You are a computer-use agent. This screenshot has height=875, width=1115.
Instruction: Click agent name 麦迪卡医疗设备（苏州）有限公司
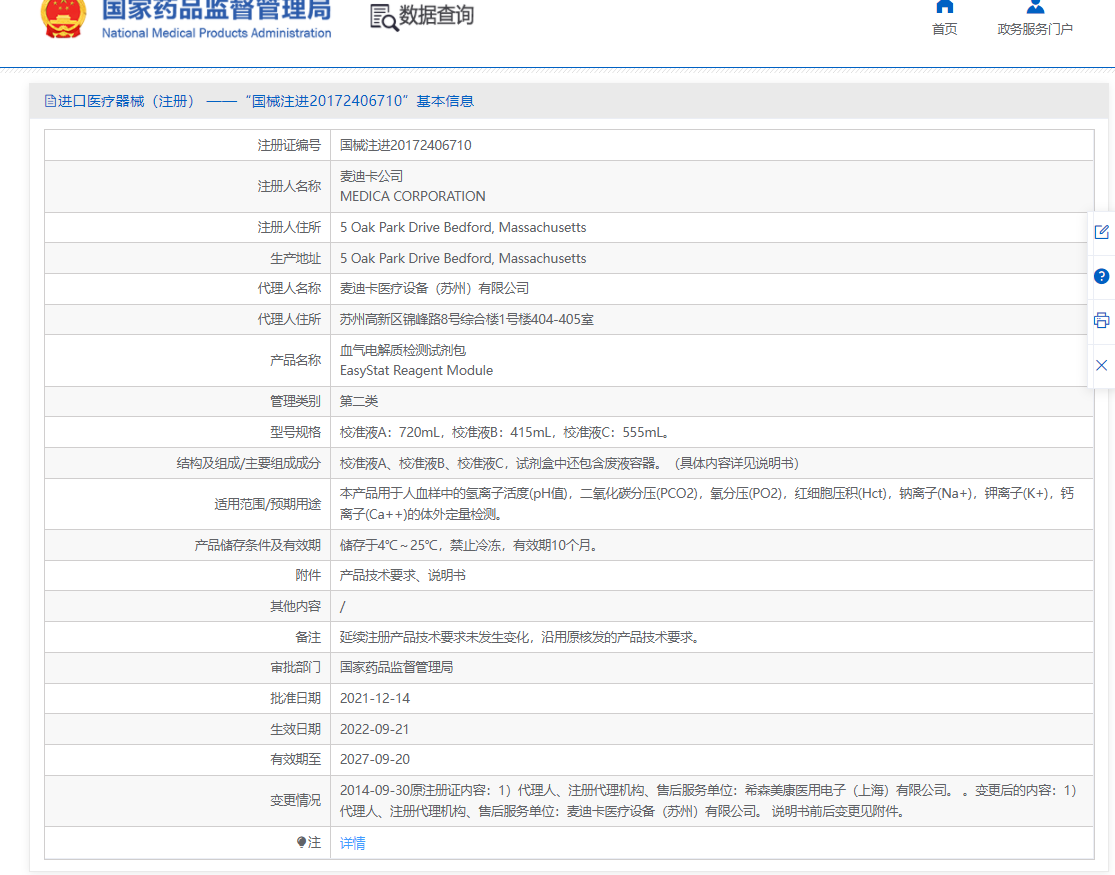[434, 288]
